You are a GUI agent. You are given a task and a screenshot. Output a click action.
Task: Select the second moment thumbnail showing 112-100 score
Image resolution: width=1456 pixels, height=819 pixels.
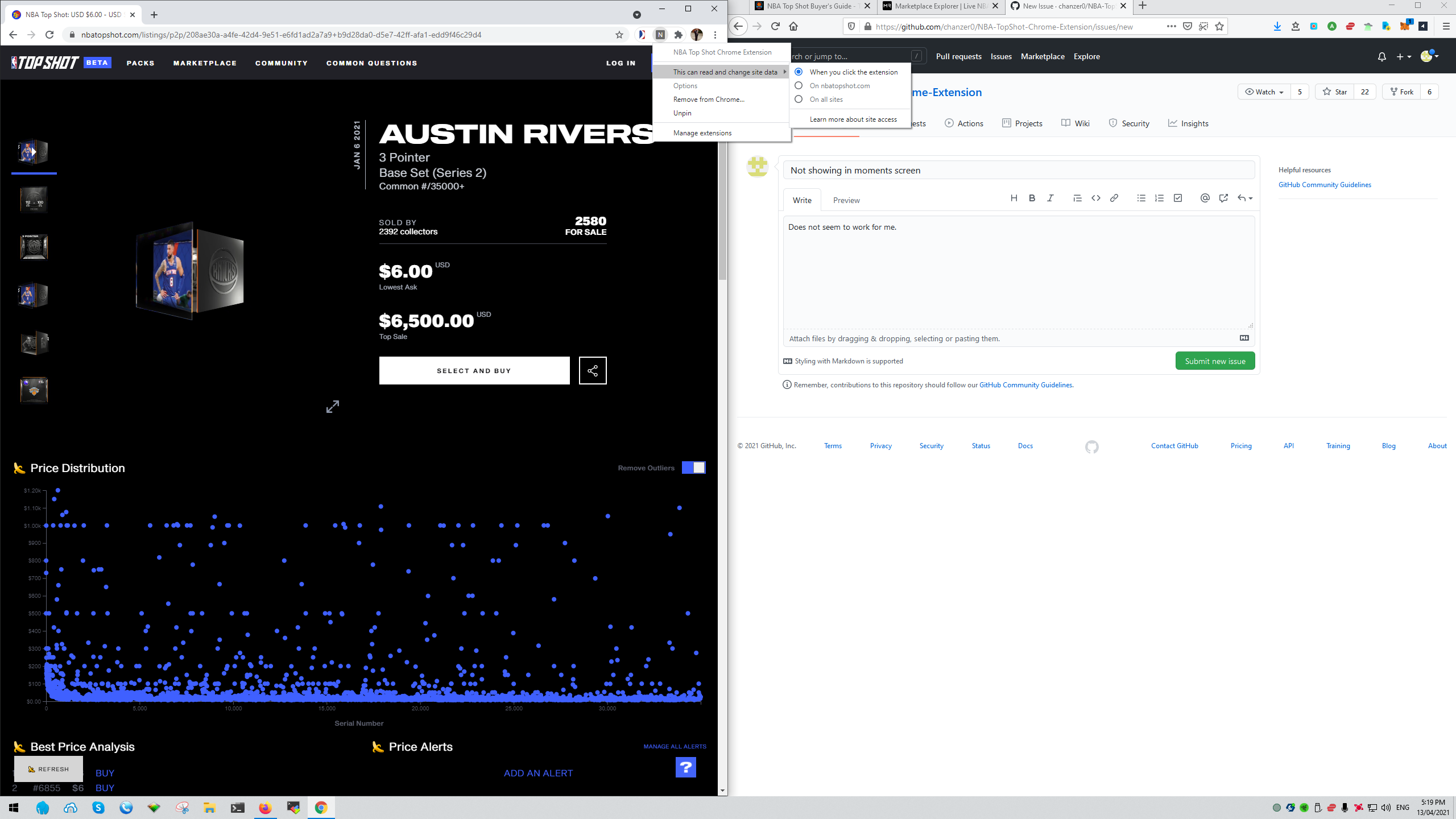click(34, 200)
